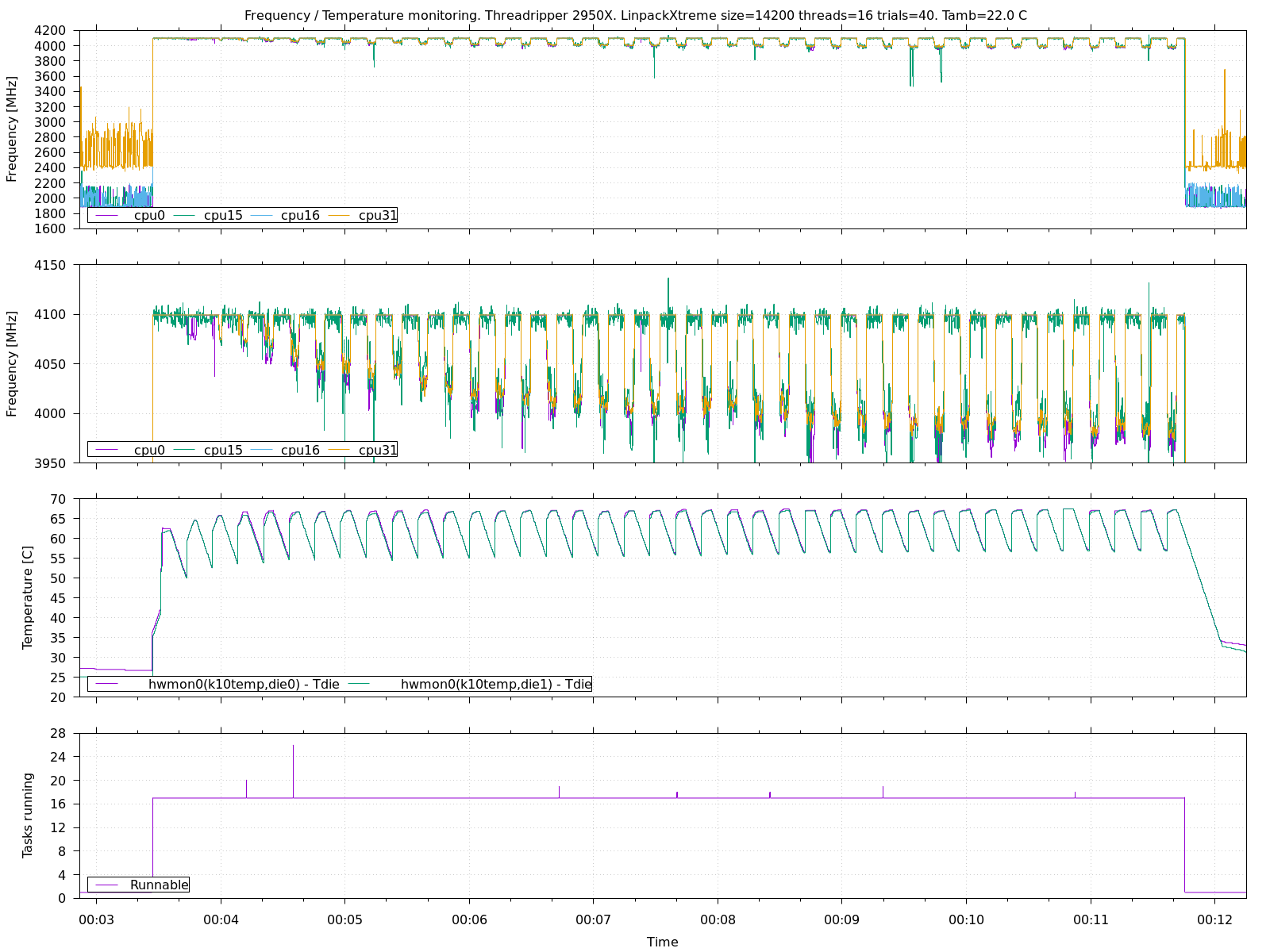Click the 2400 MHz y-axis tick
This screenshot has width=1270, height=952.
tap(52, 167)
